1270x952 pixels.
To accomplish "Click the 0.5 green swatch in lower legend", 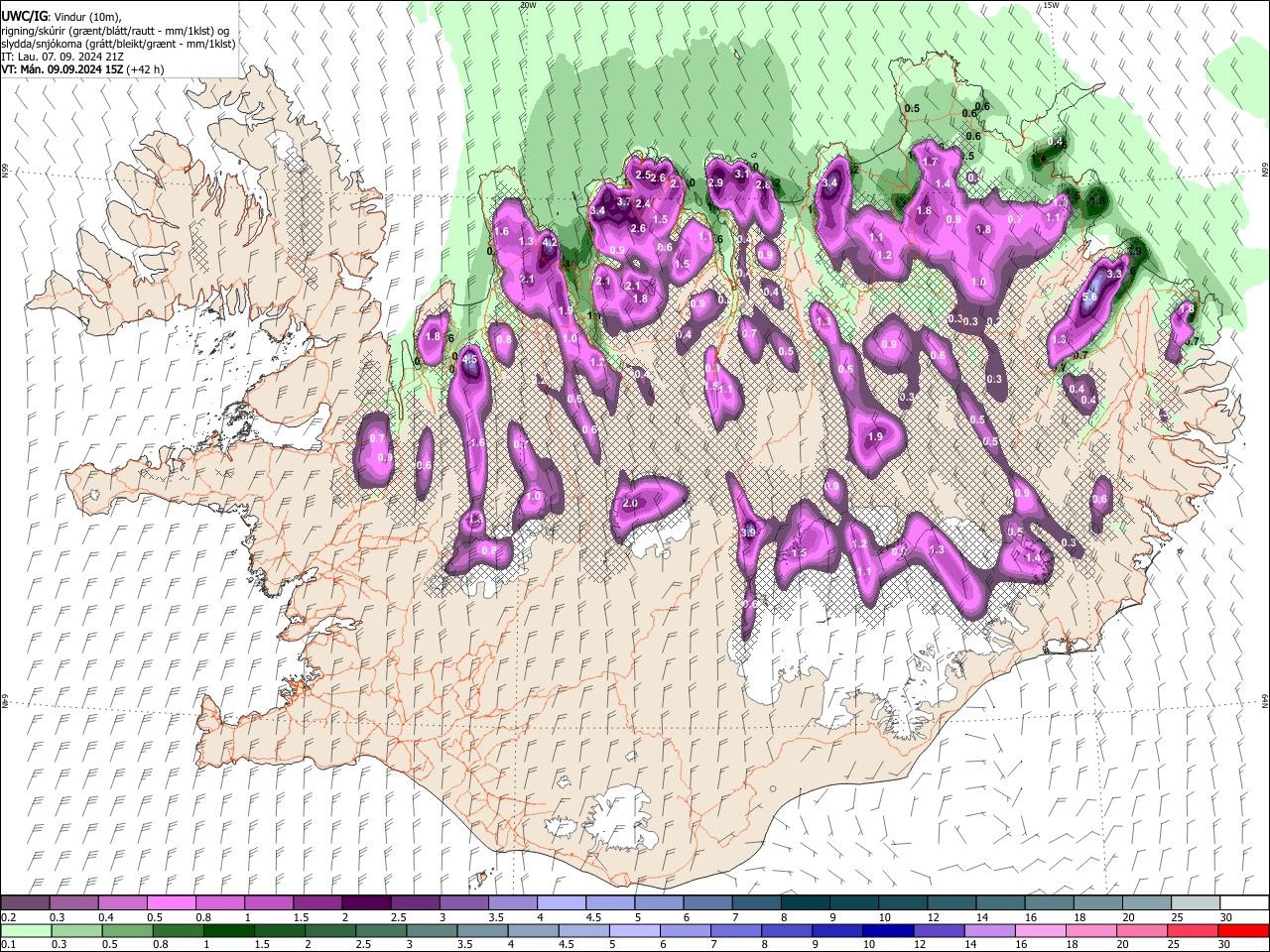I will pyautogui.click(x=127, y=930).
